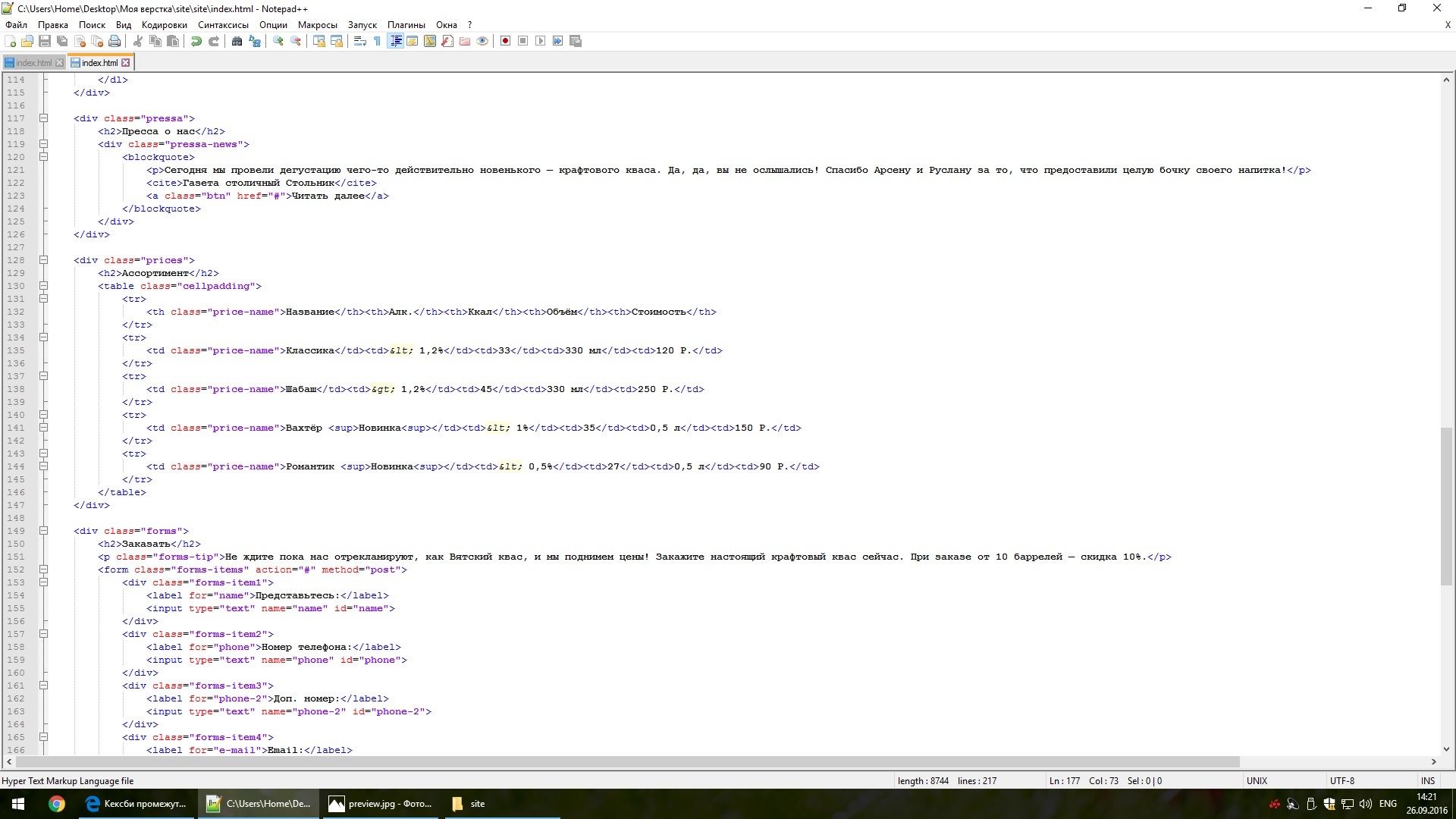This screenshot has height=819, width=1456.
Task: Close the active index.html tab
Action: click(x=126, y=63)
